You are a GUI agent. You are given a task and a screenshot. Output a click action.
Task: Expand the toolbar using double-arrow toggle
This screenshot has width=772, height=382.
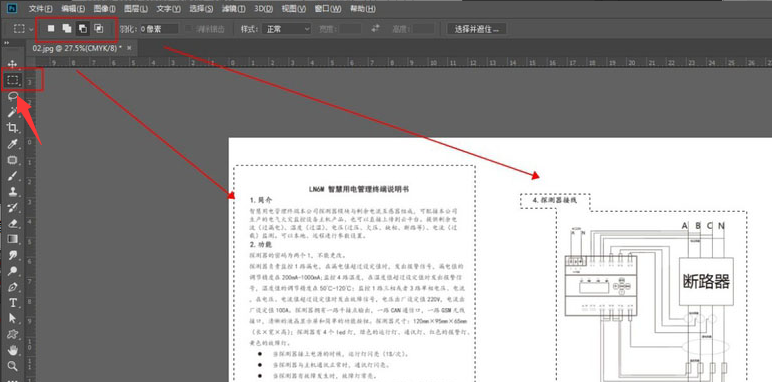pos(7,43)
